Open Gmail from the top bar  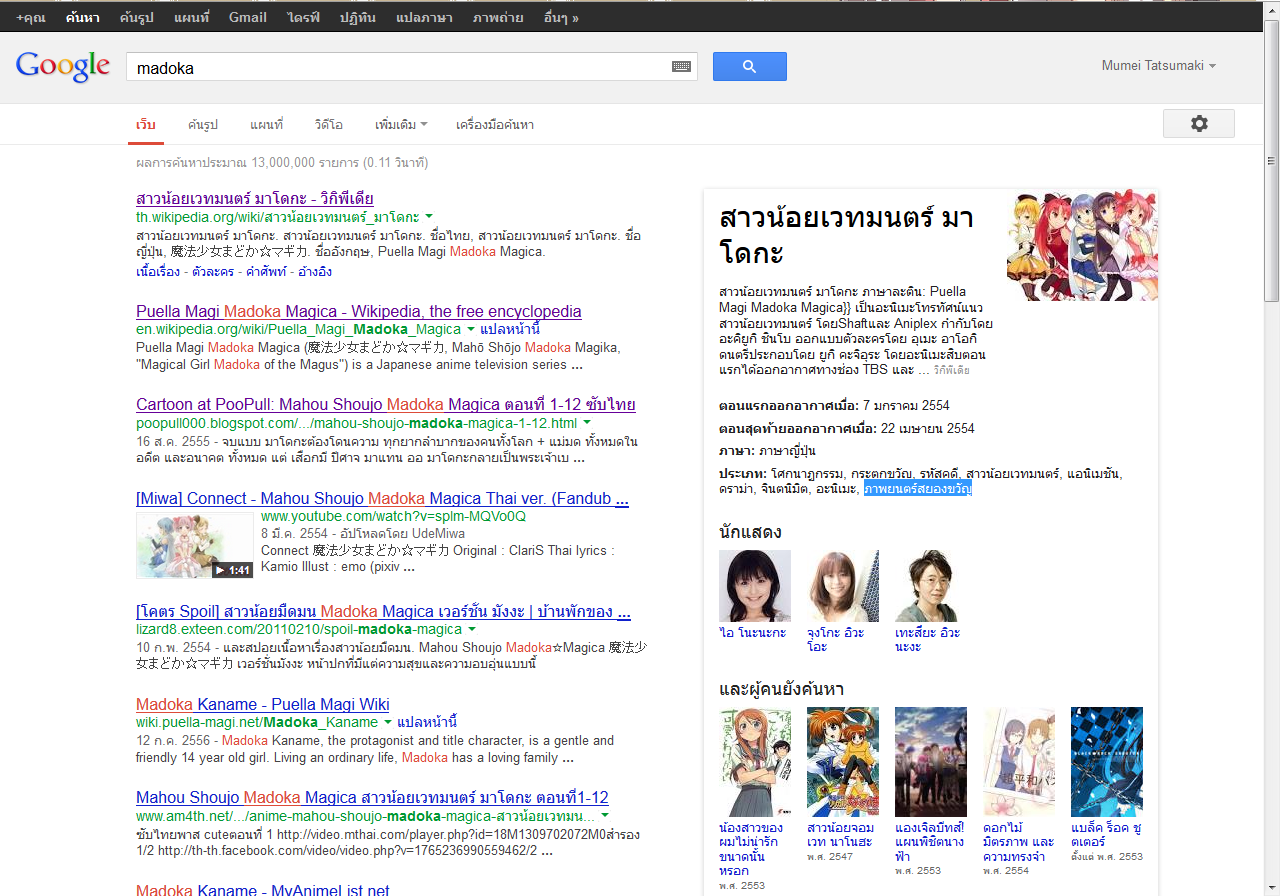click(248, 17)
